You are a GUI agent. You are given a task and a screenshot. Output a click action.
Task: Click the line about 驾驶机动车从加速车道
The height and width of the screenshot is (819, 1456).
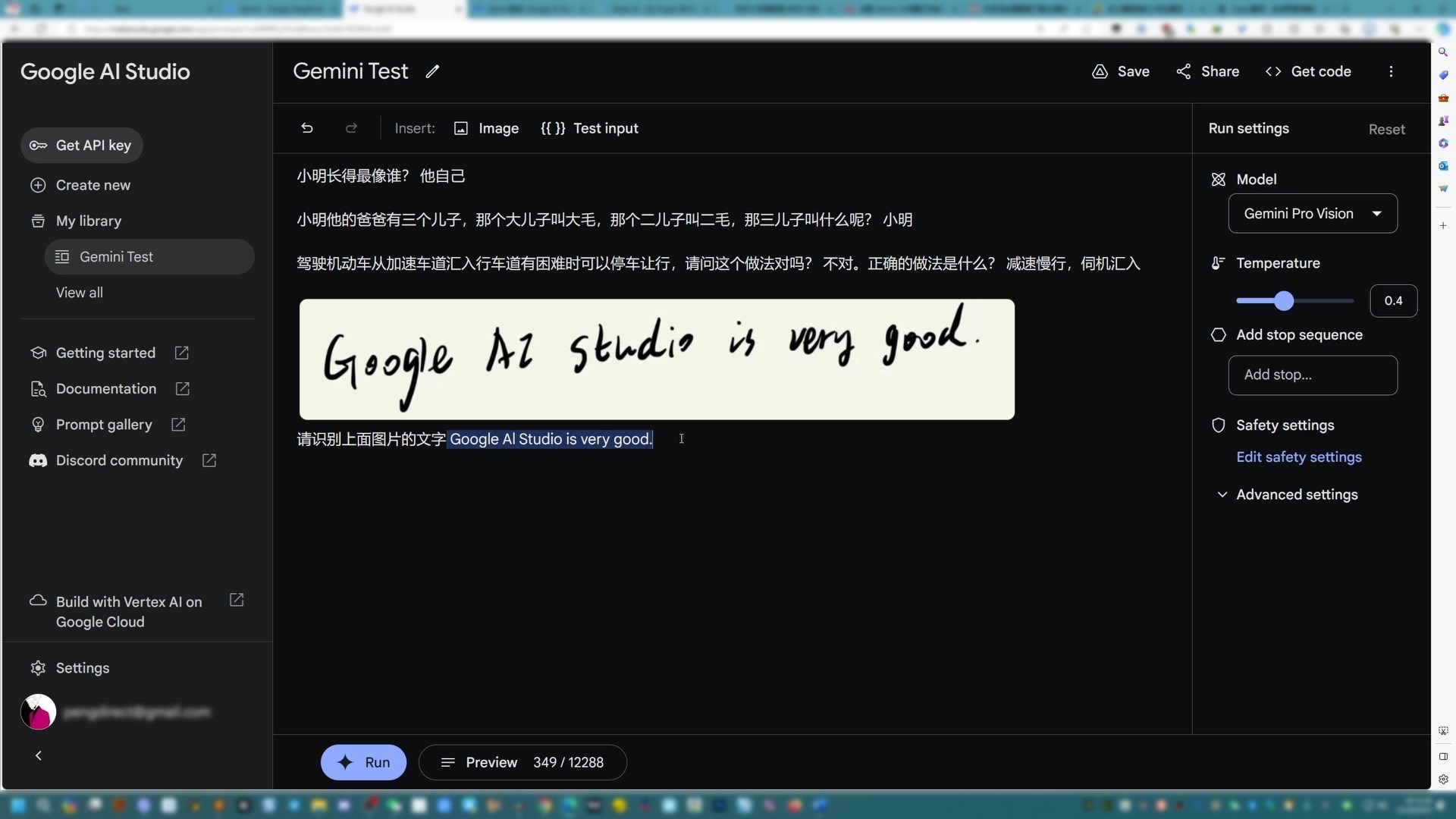(718, 264)
